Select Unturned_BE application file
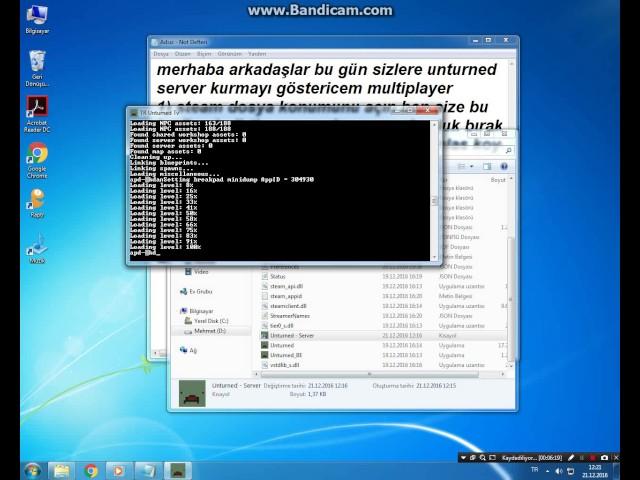The width and height of the screenshot is (640, 480). (x=383, y=355)
